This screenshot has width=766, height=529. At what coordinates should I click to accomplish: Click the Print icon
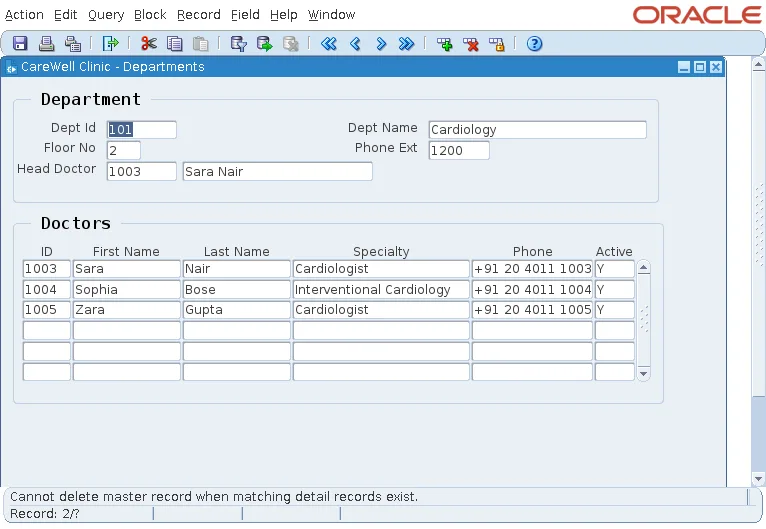click(x=46, y=43)
